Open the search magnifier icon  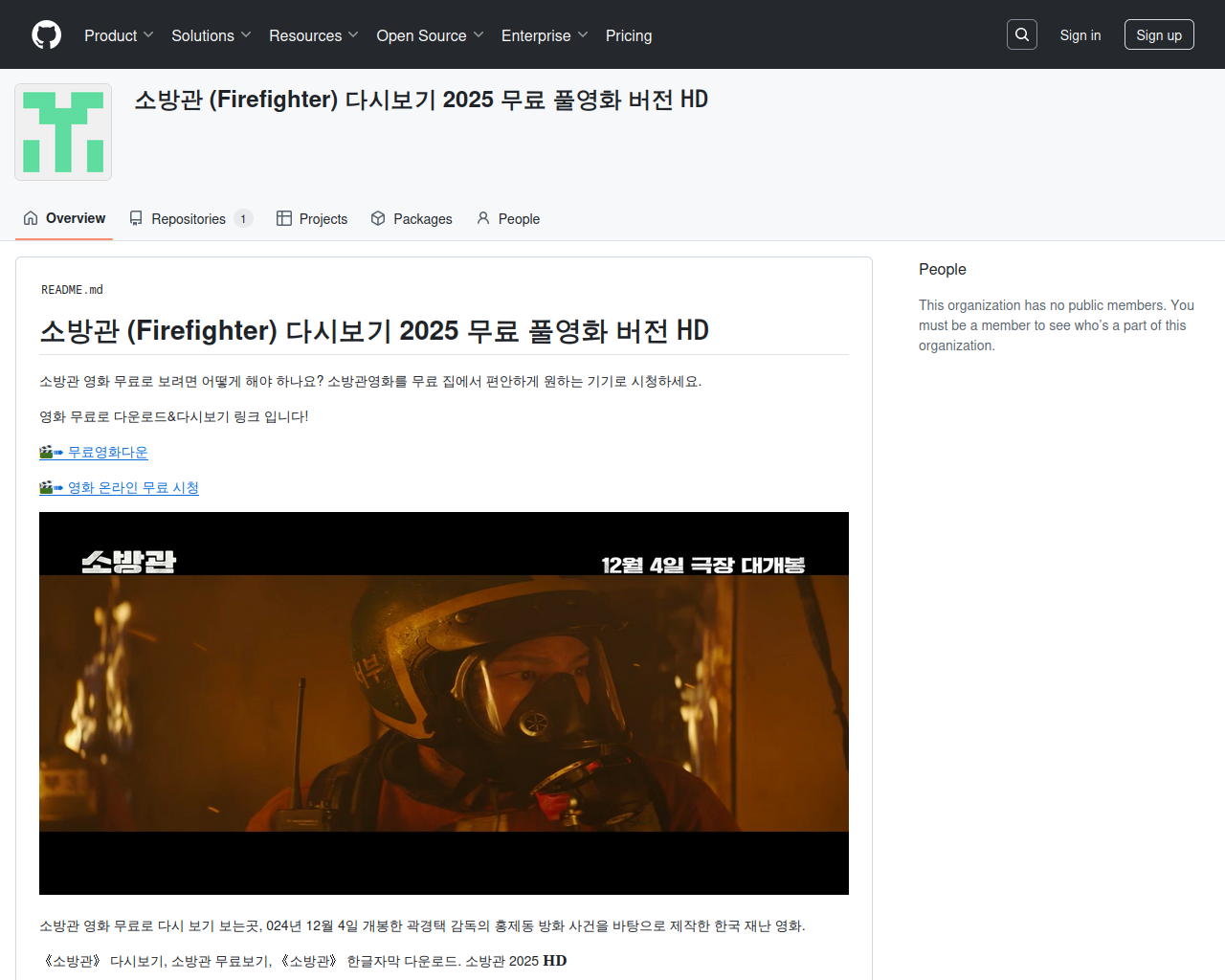1022,34
